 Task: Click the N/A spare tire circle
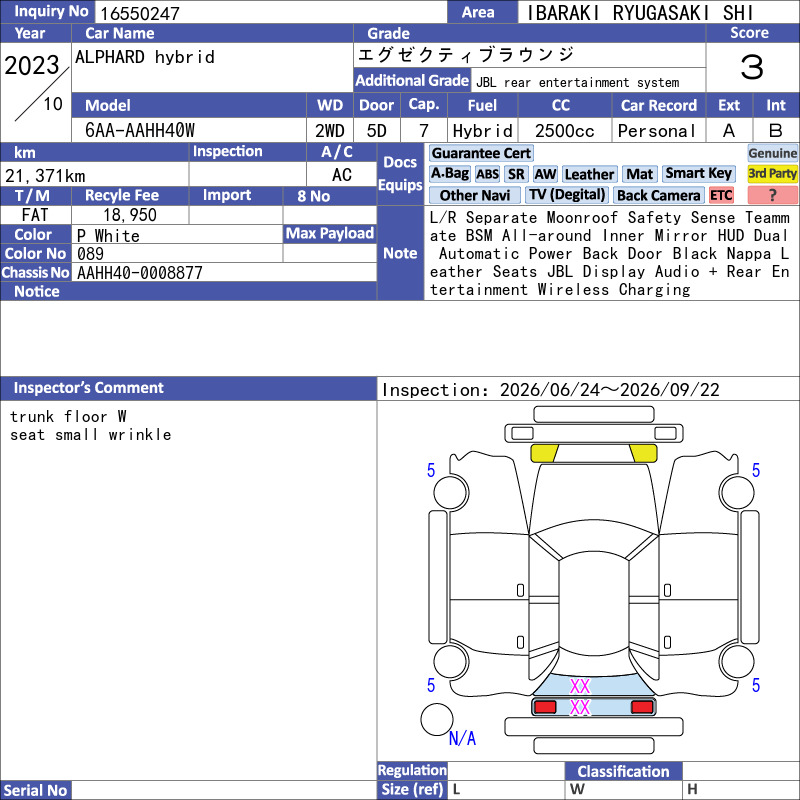pos(437,719)
